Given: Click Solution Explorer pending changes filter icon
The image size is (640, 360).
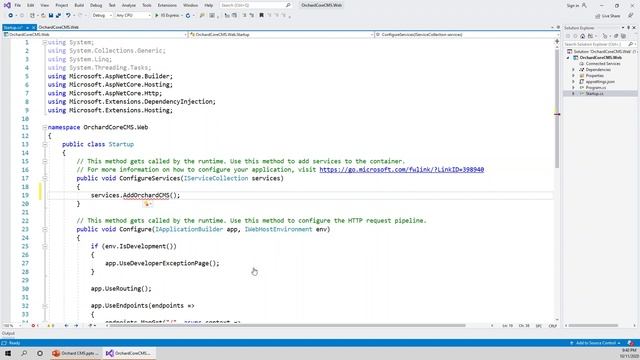Looking at the screenshot, I should [606, 36].
